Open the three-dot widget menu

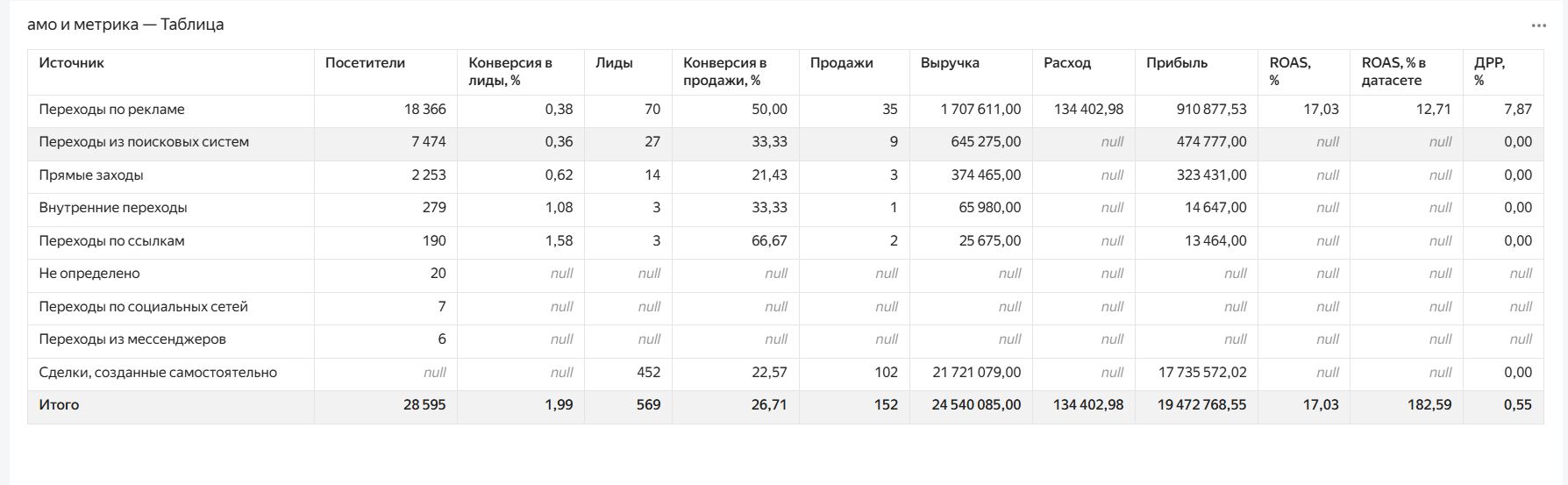point(1538,25)
